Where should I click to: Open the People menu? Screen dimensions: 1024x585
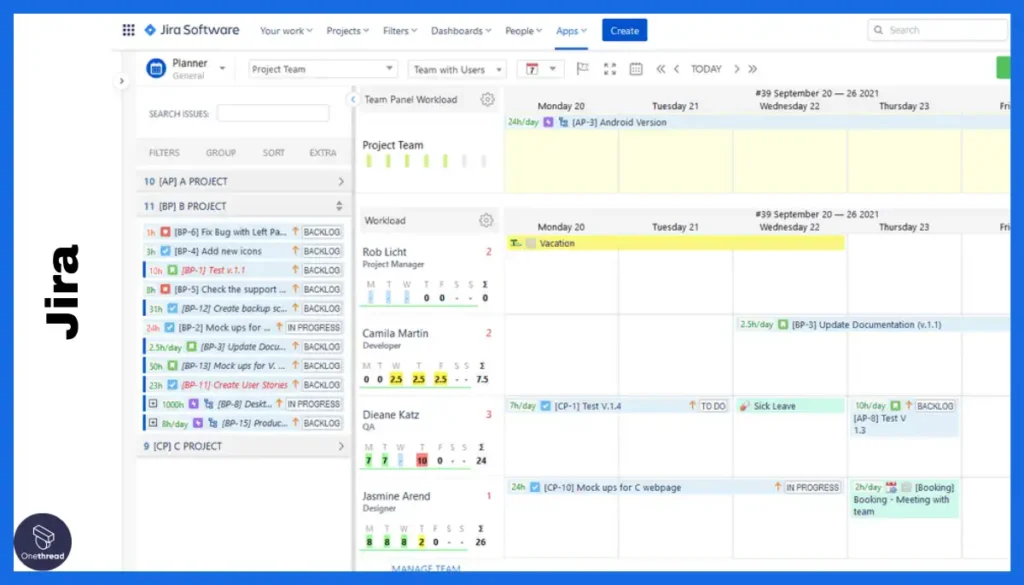click(524, 31)
